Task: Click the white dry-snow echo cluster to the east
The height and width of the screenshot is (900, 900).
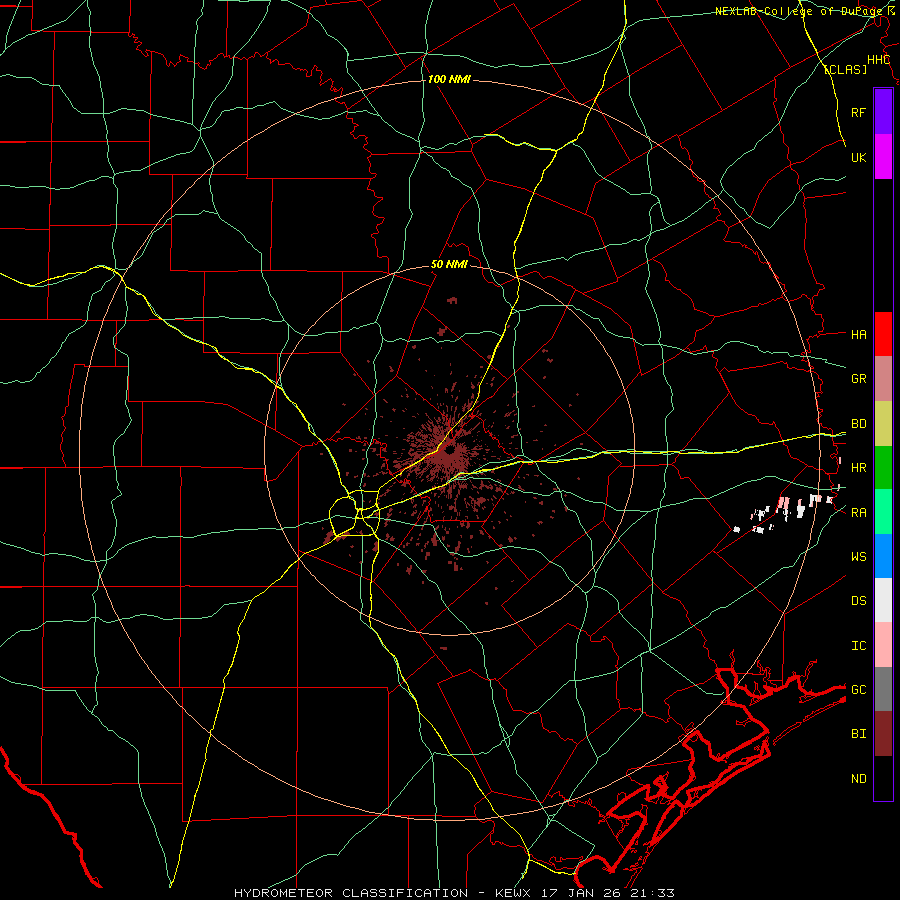Action: [x=784, y=512]
